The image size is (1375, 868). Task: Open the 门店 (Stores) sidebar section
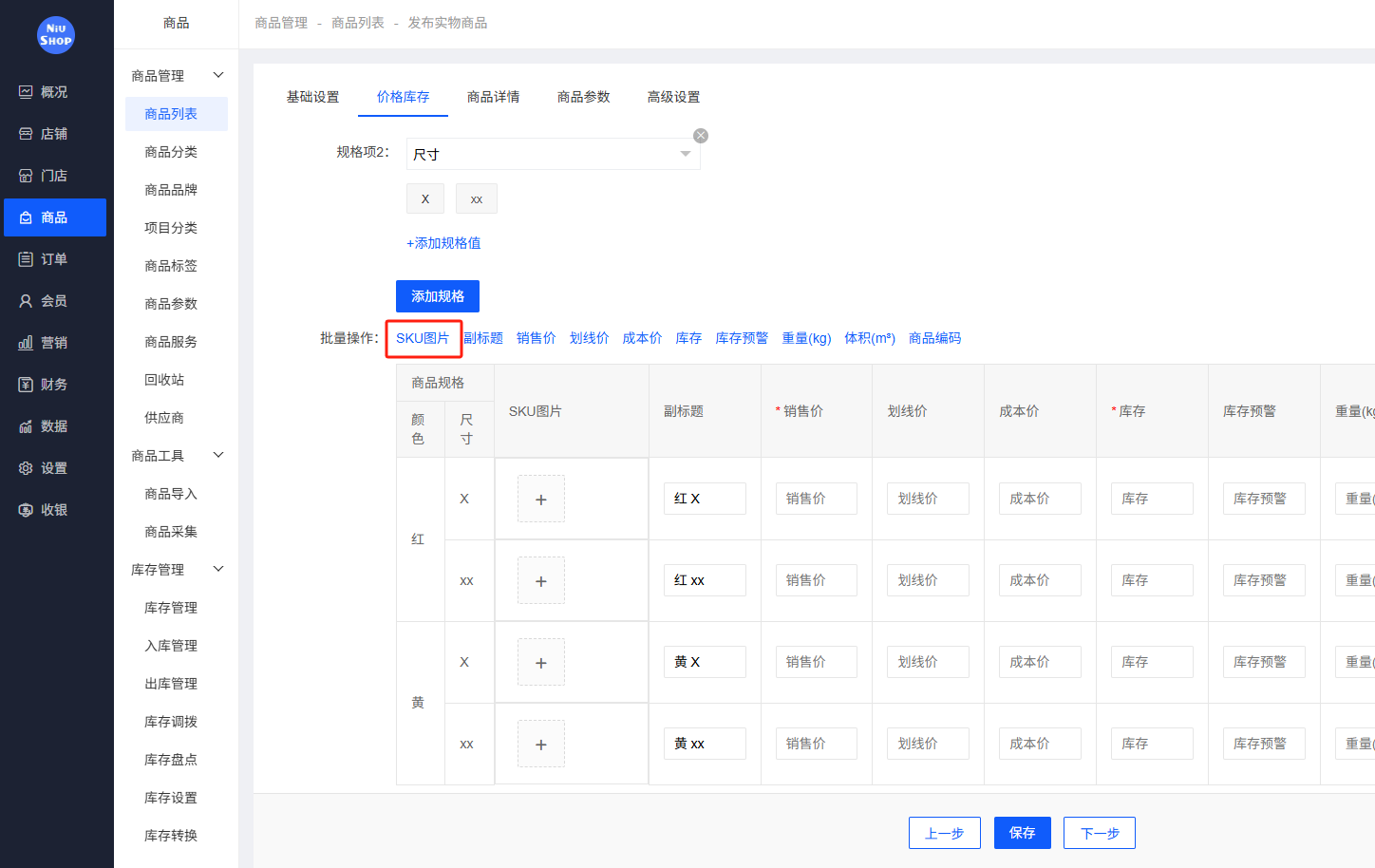pyautogui.click(x=55, y=175)
